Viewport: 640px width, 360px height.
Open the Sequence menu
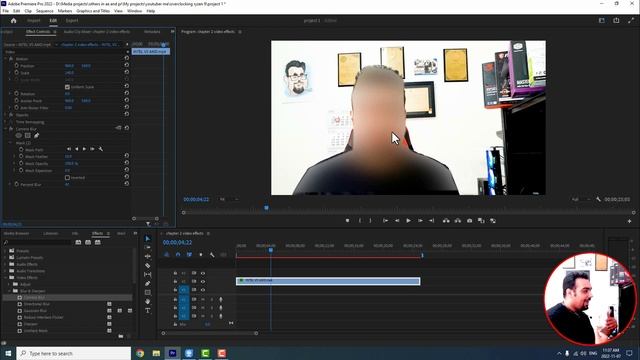point(44,11)
